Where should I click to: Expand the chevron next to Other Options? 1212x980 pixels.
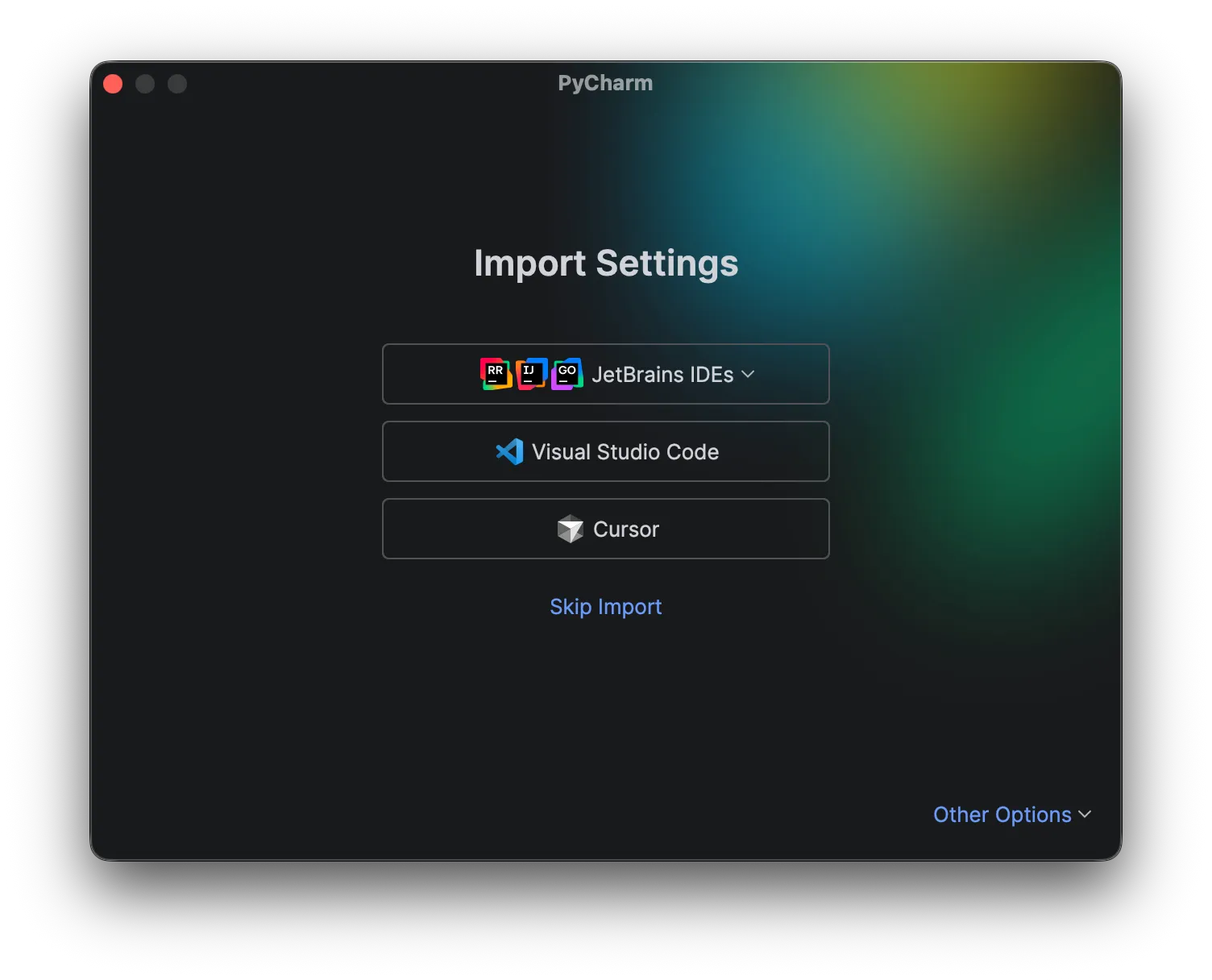click(1084, 815)
